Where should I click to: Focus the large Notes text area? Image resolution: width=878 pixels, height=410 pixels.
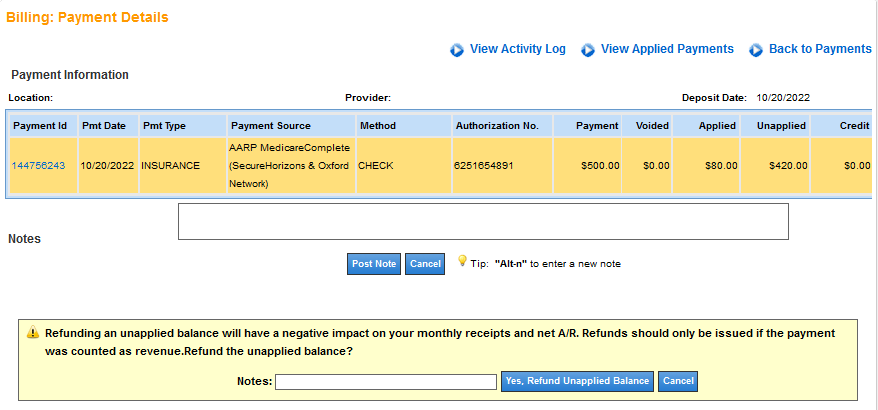(x=483, y=222)
